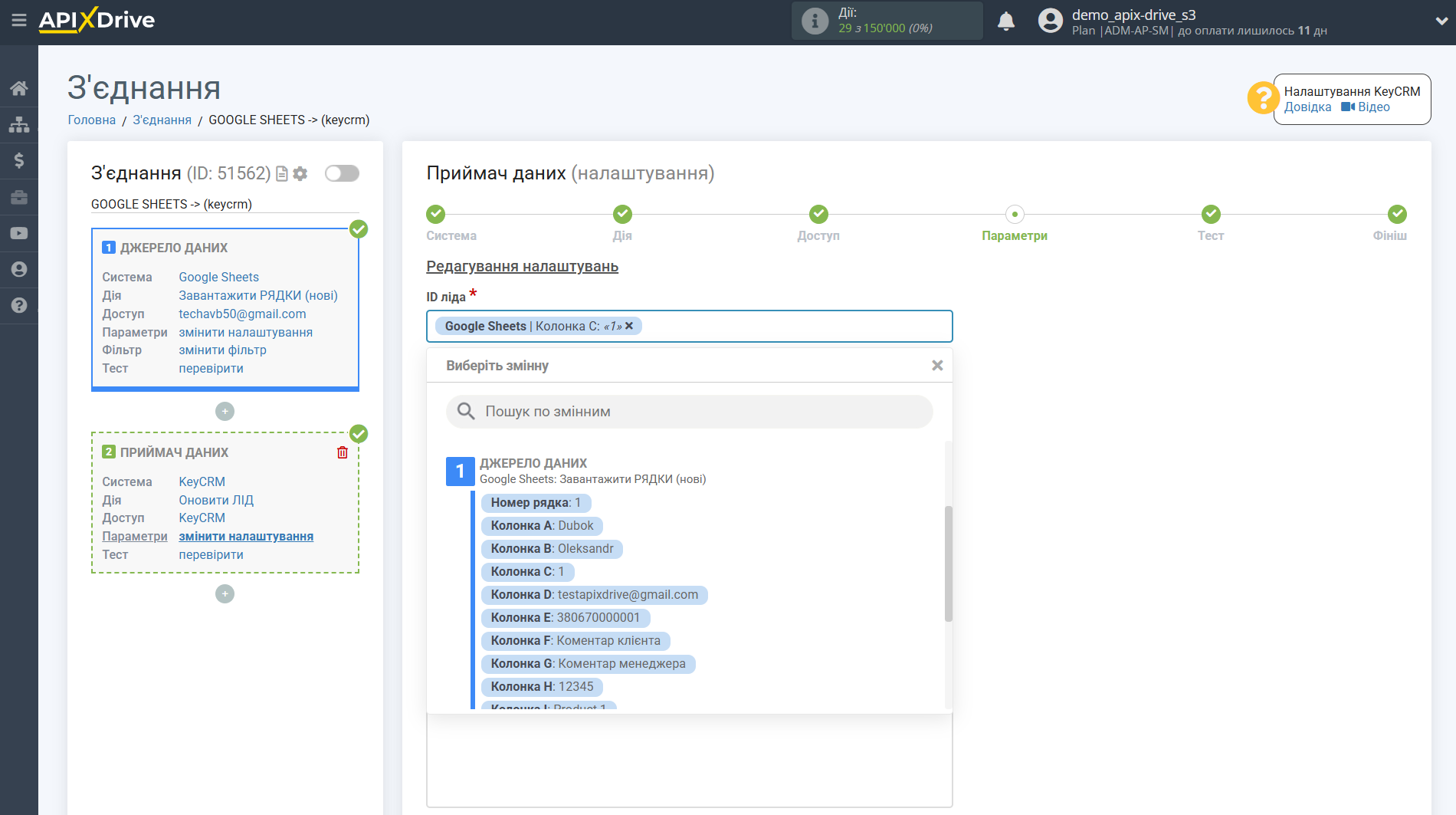Open the YouTube video icon in sidebar

(x=19, y=233)
